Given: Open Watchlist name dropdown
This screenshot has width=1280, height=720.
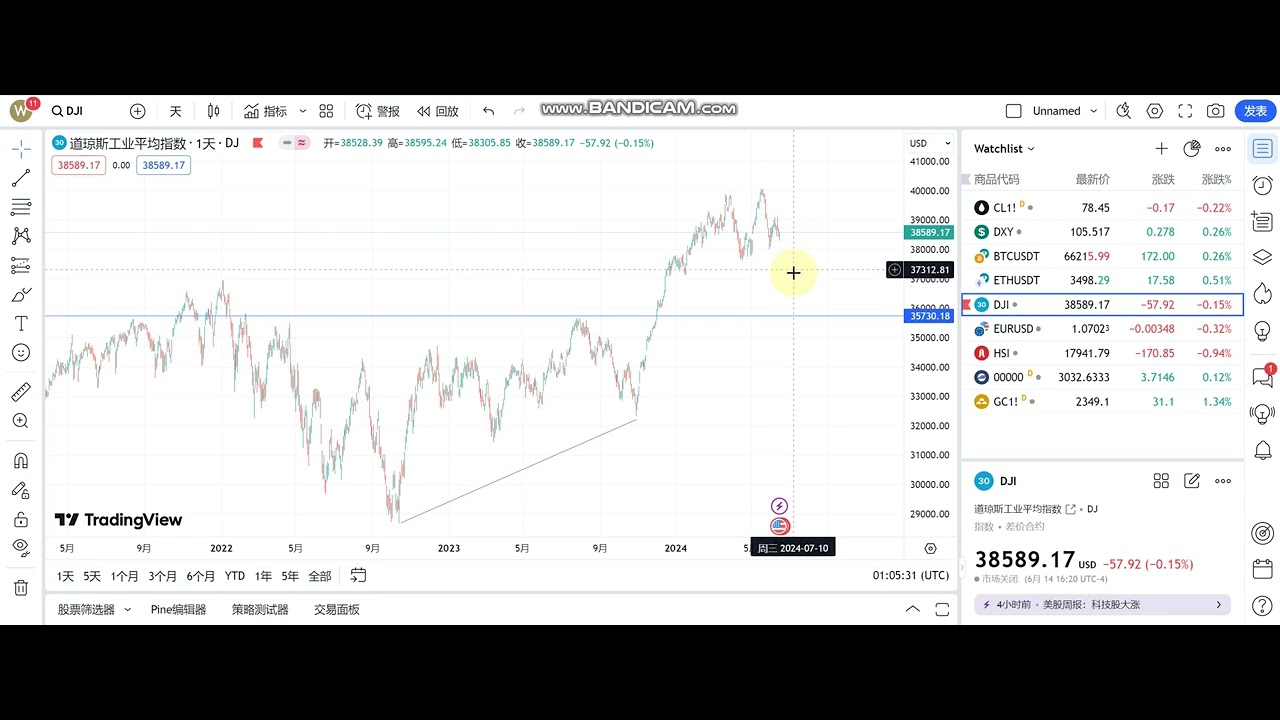Looking at the screenshot, I should click(1004, 149).
